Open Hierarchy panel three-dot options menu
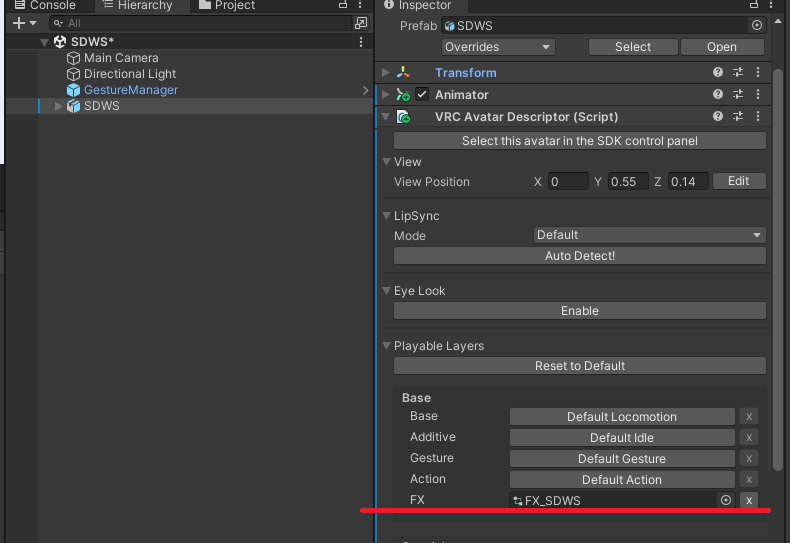 pos(361,5)
